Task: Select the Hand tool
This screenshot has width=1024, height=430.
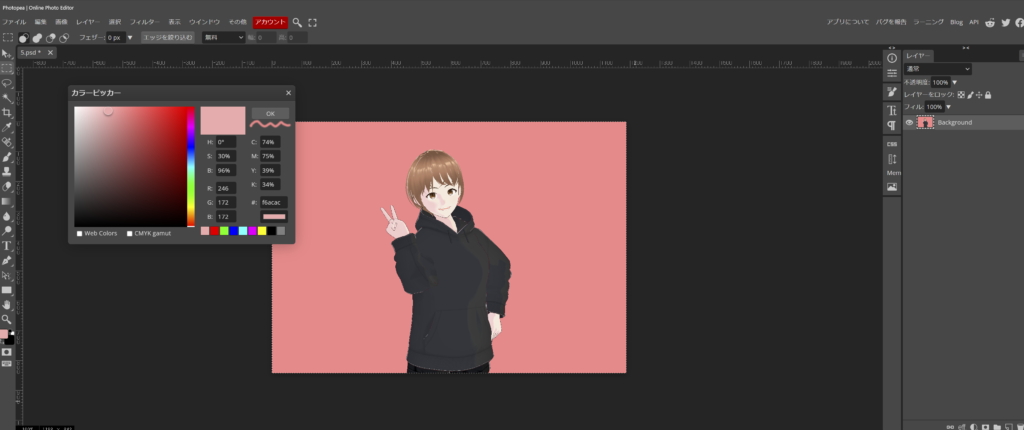Action: pos(7,304)
